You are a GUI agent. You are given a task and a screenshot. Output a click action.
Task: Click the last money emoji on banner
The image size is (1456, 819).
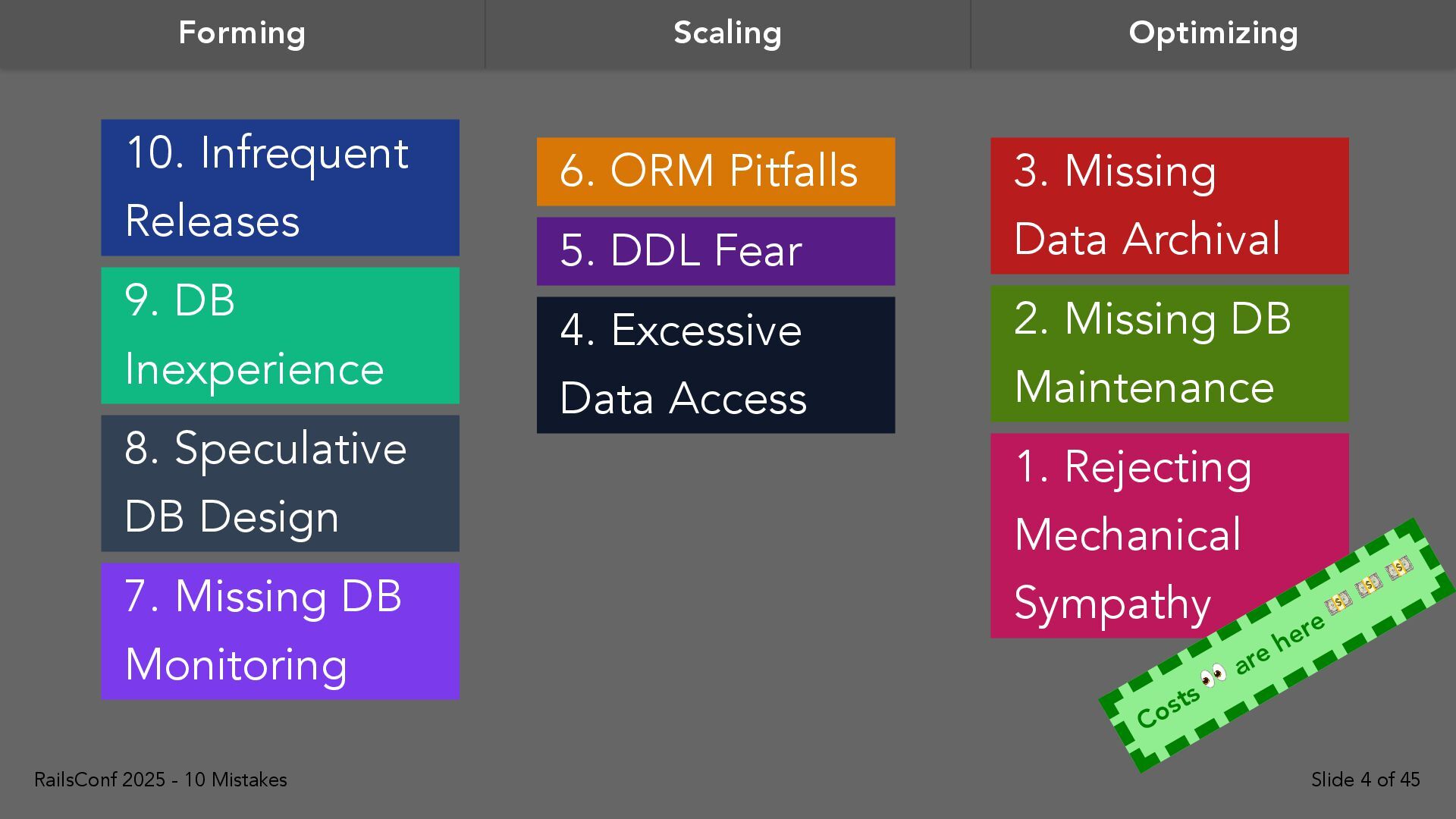tap(1398, 568)
